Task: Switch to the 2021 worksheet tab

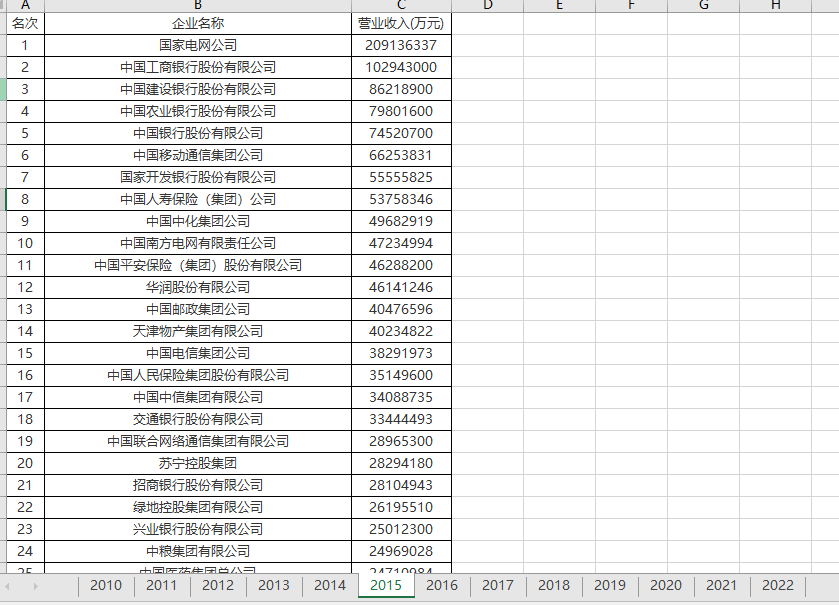Action: pos(722,585)
